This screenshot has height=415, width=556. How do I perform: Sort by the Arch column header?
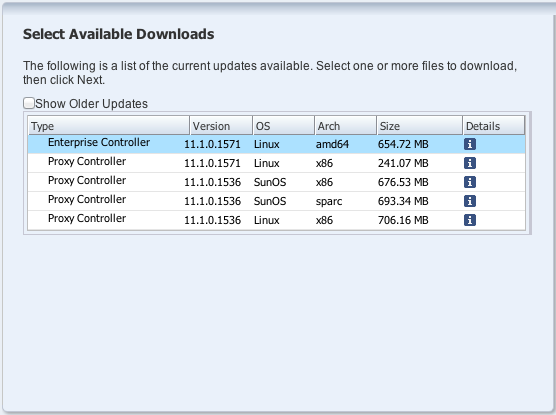coord(346,126)
